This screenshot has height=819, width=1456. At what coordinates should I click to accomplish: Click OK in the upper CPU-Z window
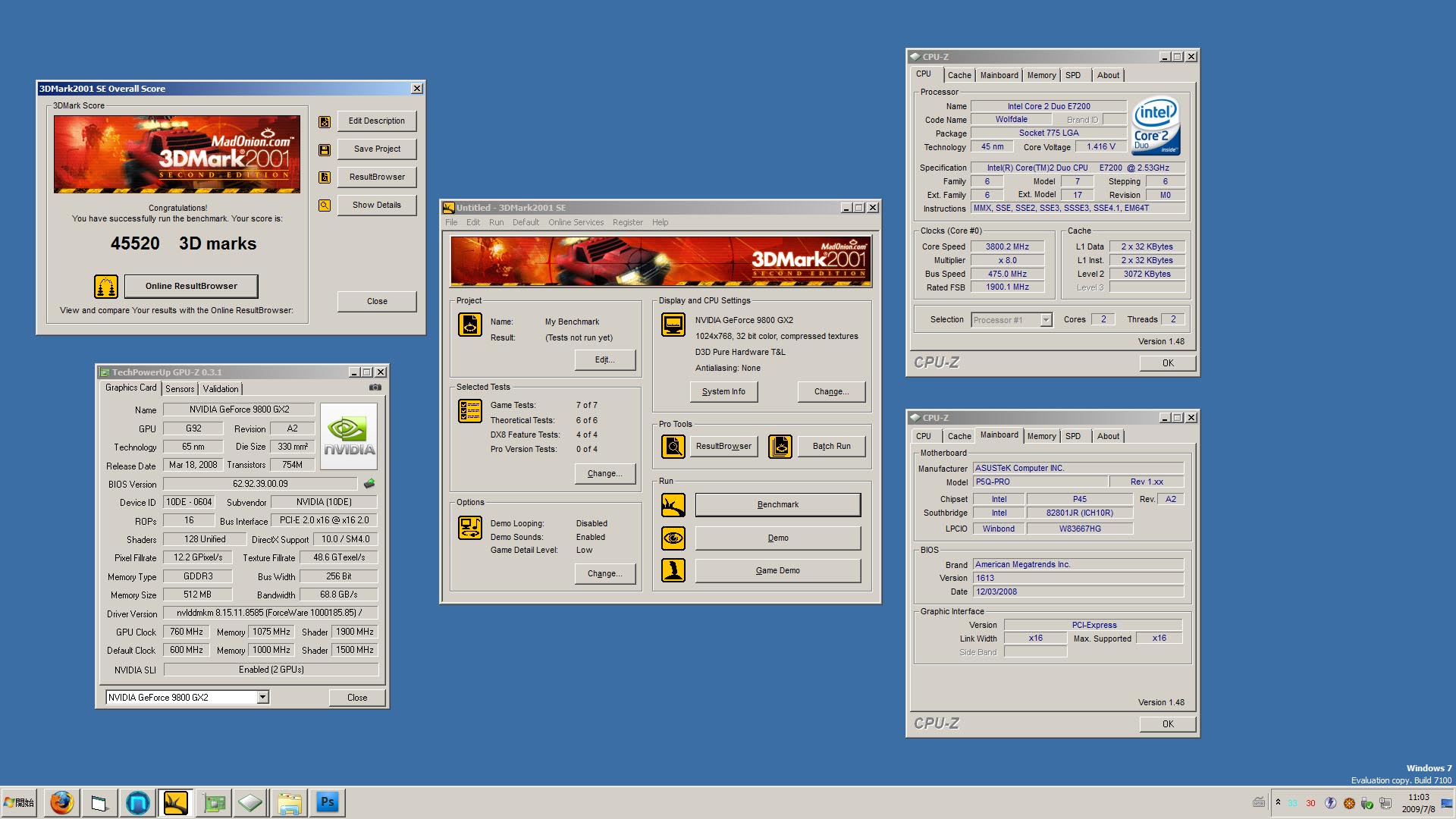pos(1168,363)
